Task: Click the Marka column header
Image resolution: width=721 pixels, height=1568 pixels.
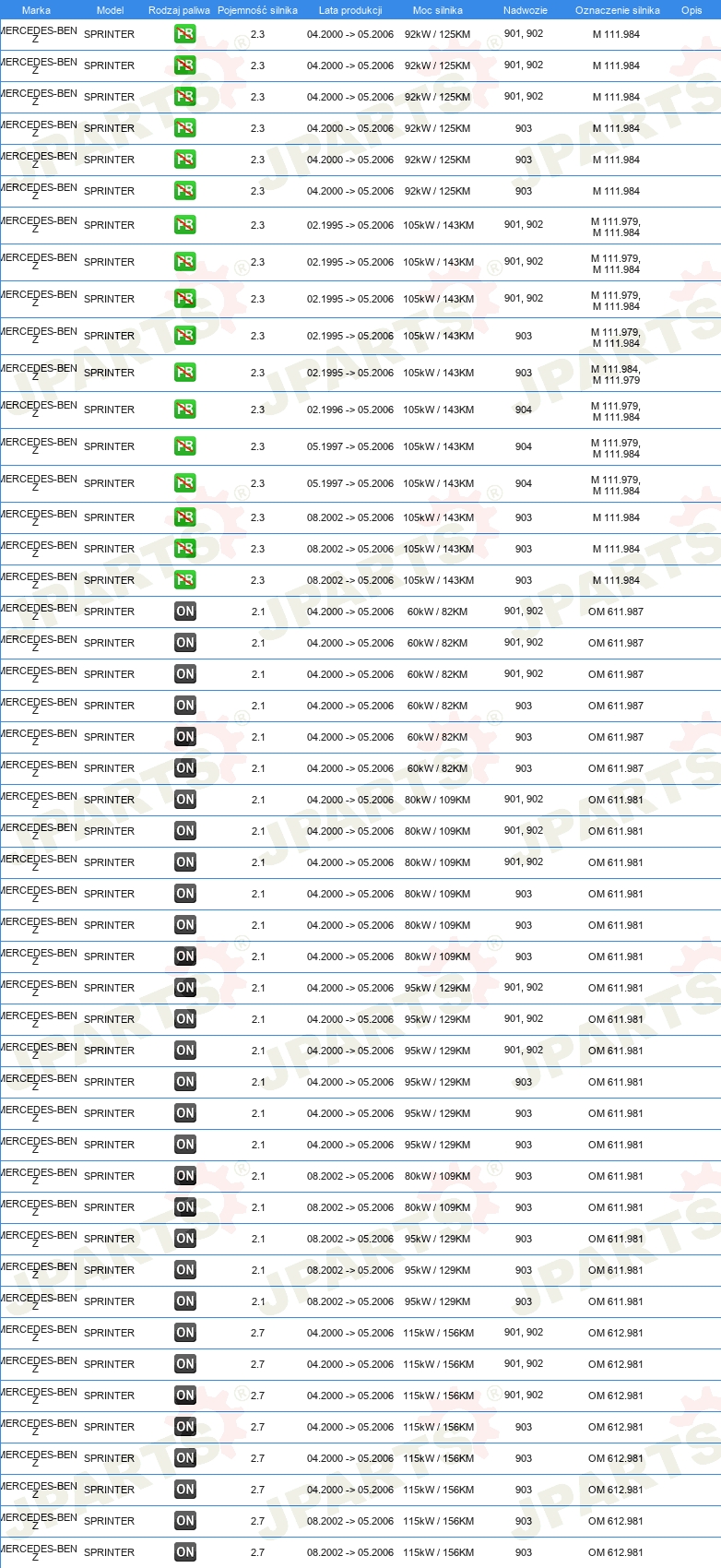Action: tap(36, 10)
